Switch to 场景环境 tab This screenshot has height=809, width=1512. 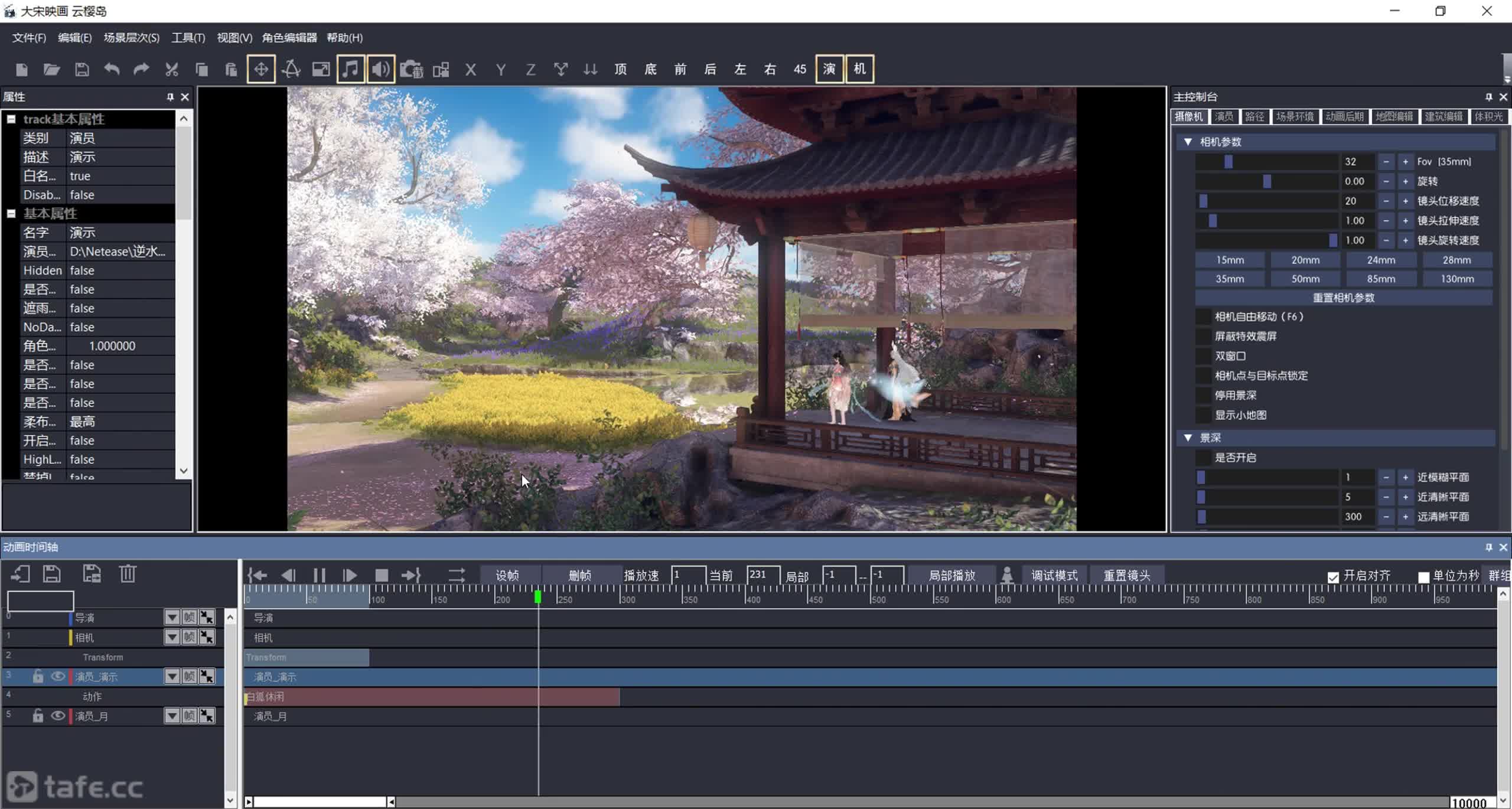[1294, 116]
